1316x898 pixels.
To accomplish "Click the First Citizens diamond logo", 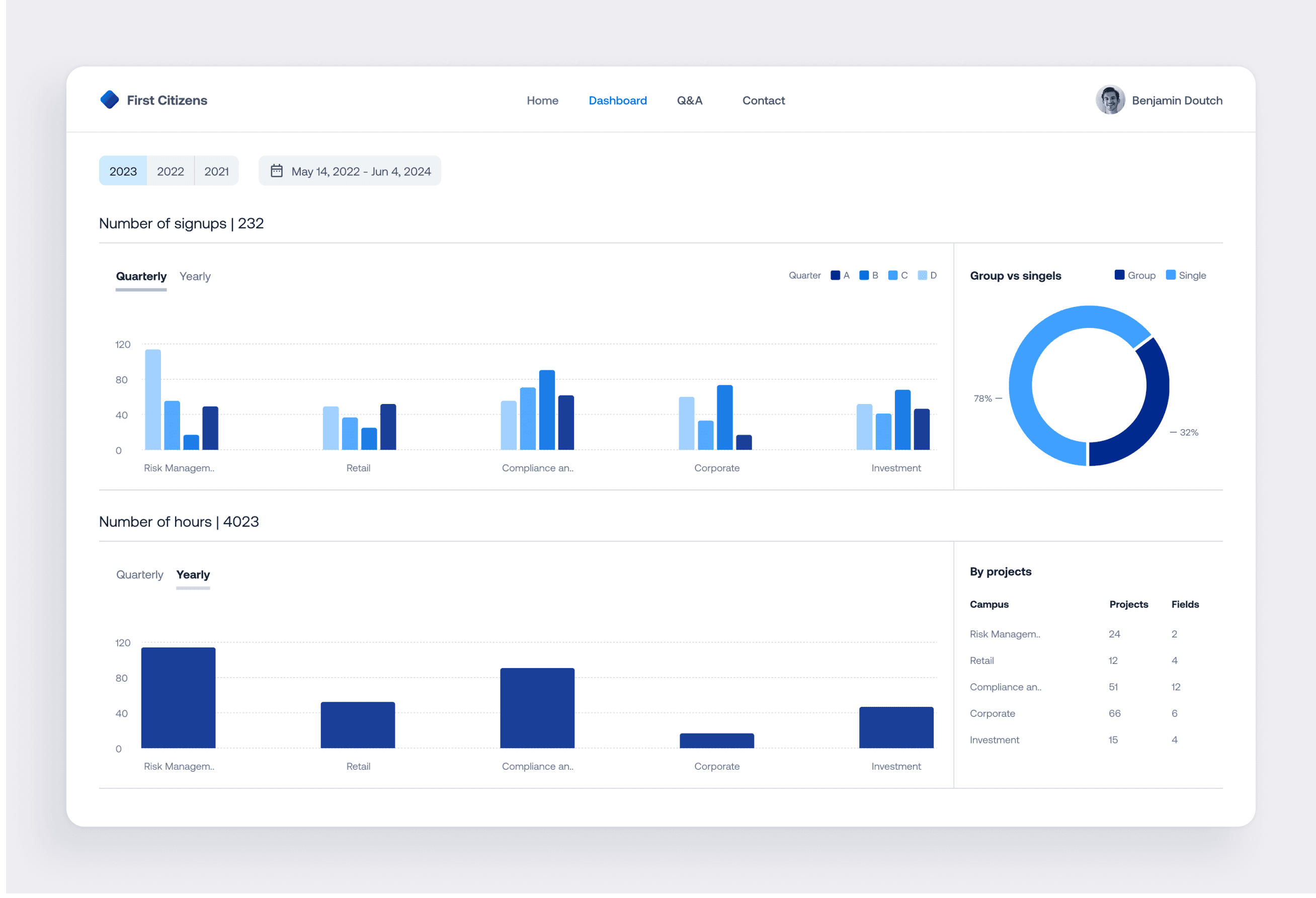I will point(109,100).
